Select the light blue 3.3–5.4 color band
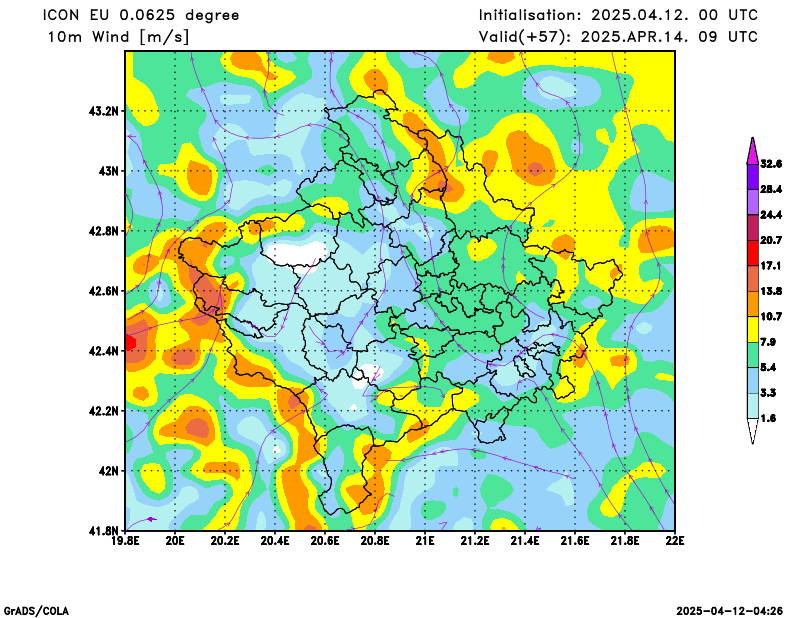 [x=753, y=381]
